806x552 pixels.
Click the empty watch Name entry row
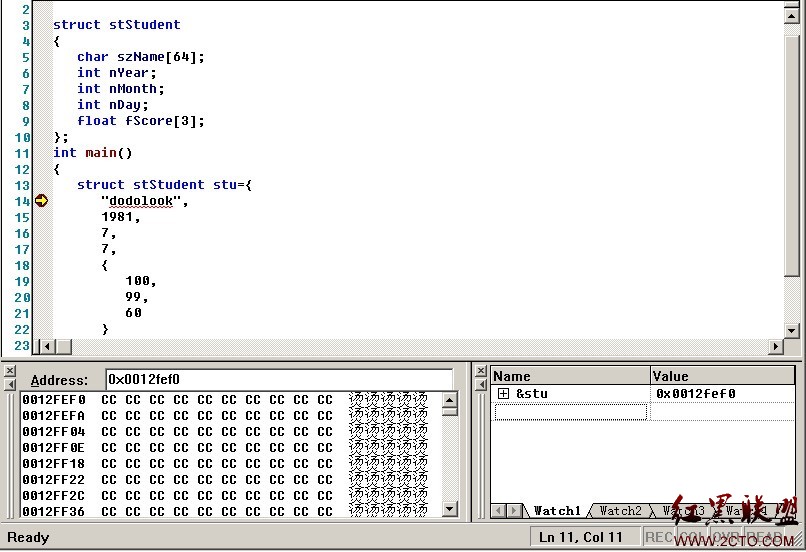pos(571,412)
